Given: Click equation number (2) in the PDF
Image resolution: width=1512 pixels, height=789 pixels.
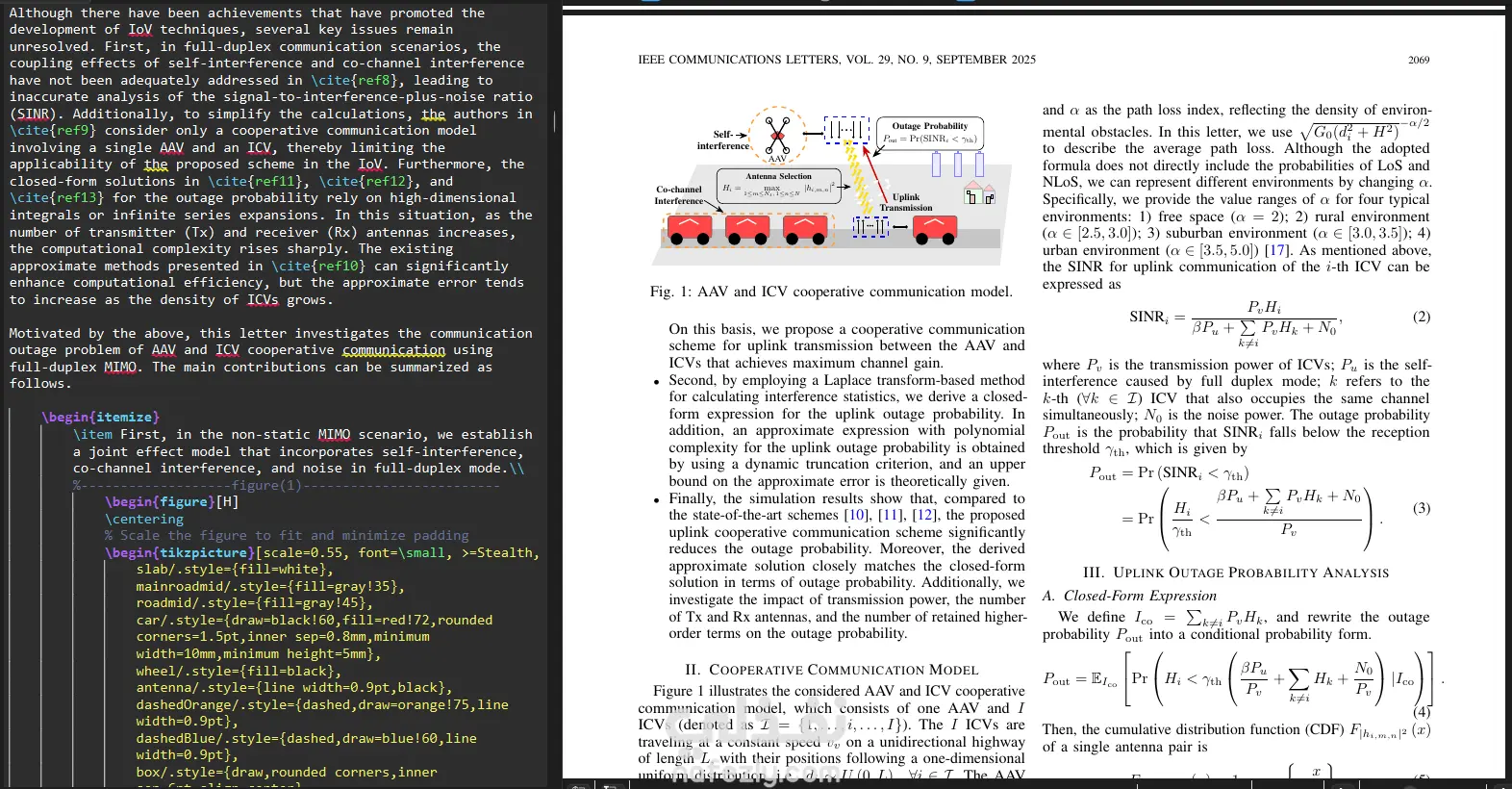Looking at the screenshot, I should click(1422, 317).
